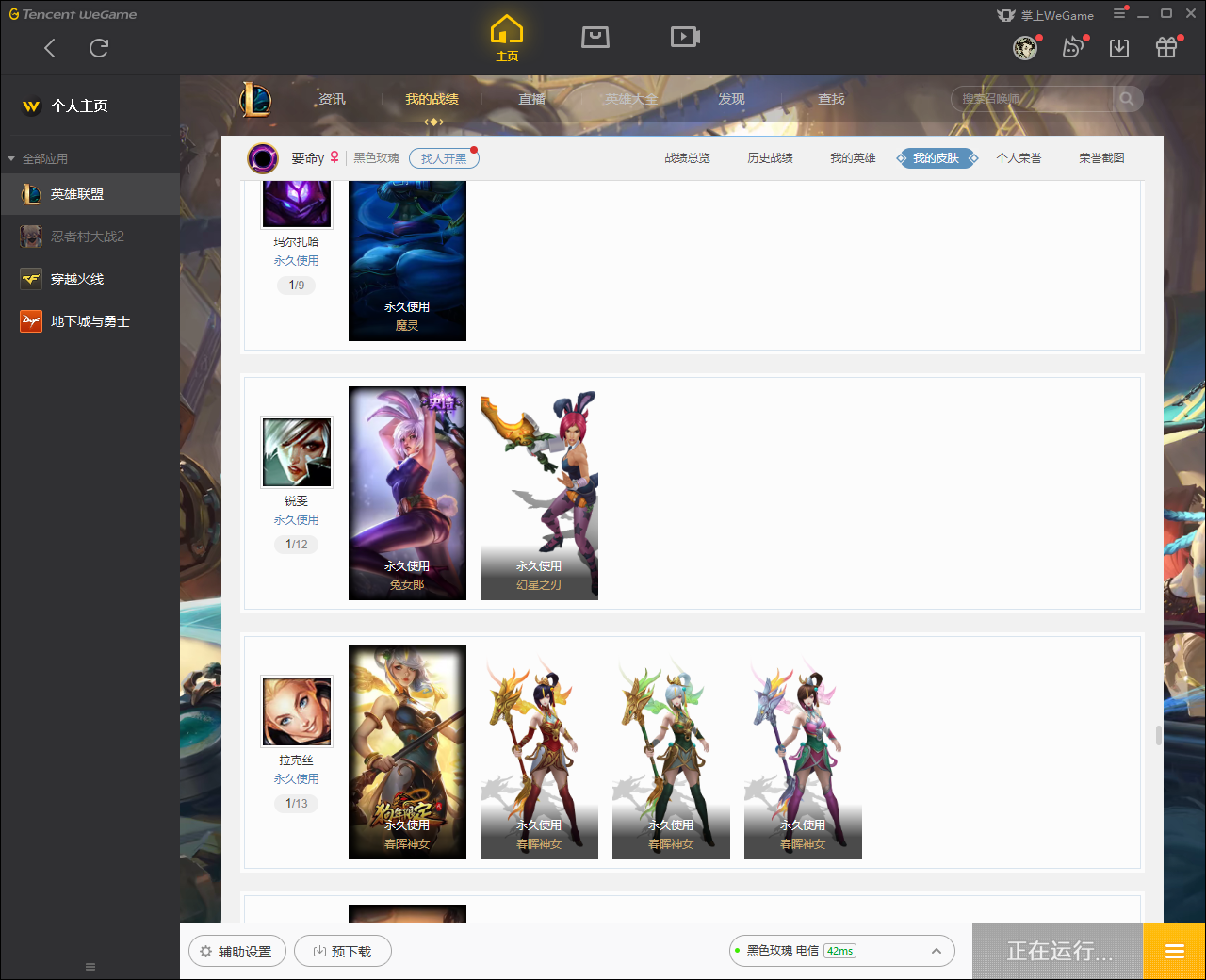Open the store bag icon in top bar
This screenshot has height=980, width=1206.
(x=595, y=37)
